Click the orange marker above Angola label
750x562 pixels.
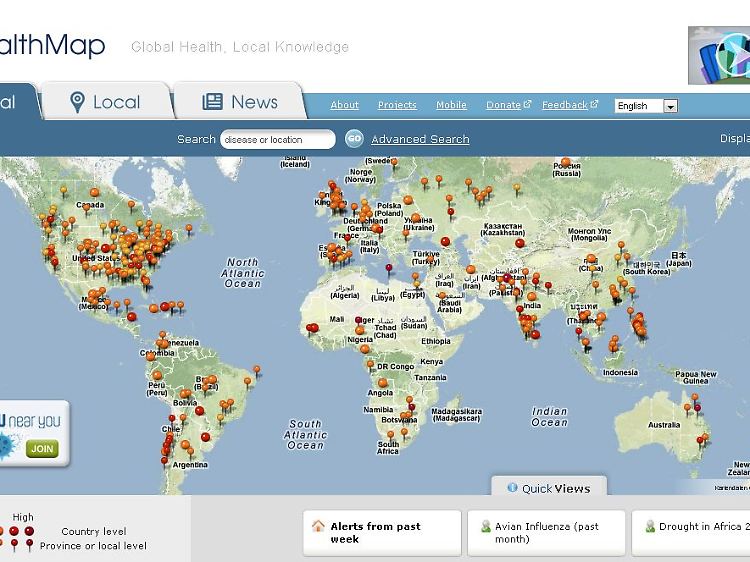coord(383,383)
